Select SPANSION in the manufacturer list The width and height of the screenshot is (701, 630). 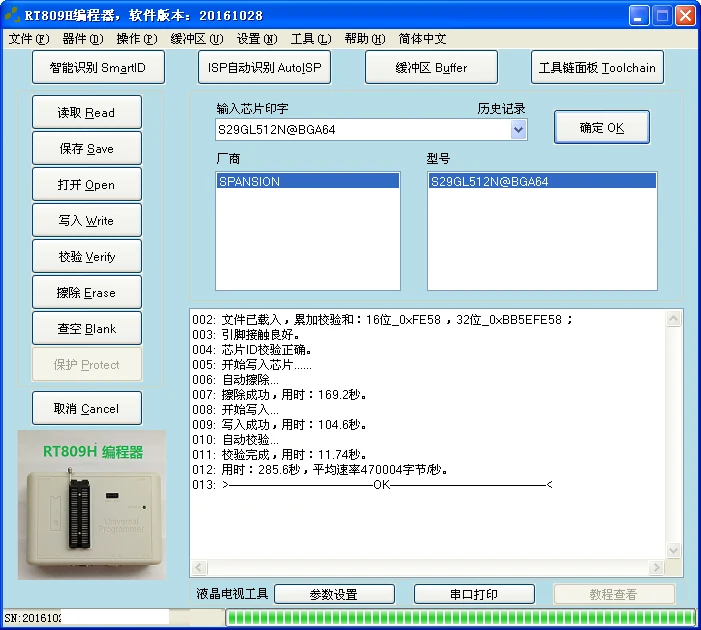[x=308, y=181]
